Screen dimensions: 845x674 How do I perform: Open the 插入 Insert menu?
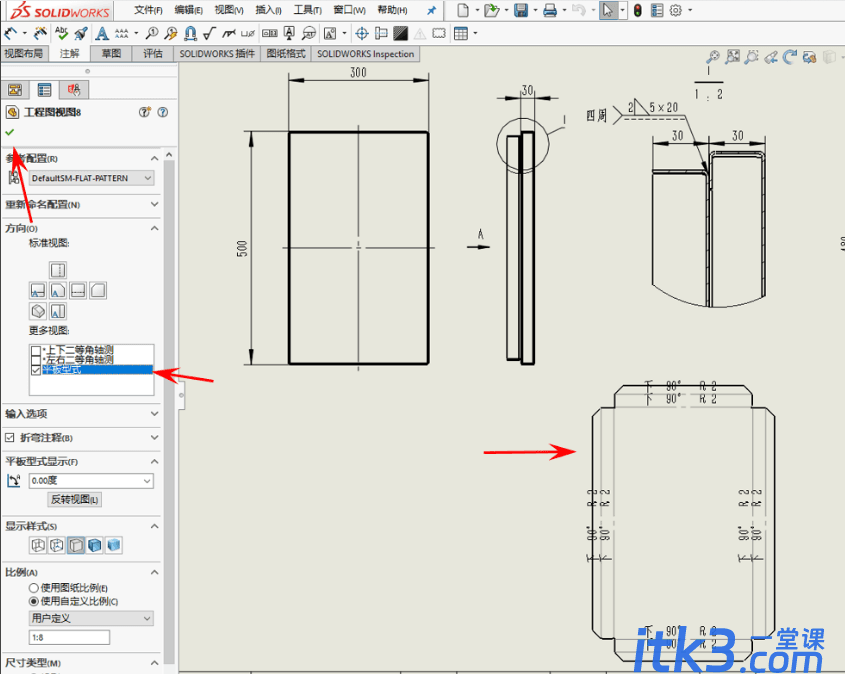tap(268, 10)
